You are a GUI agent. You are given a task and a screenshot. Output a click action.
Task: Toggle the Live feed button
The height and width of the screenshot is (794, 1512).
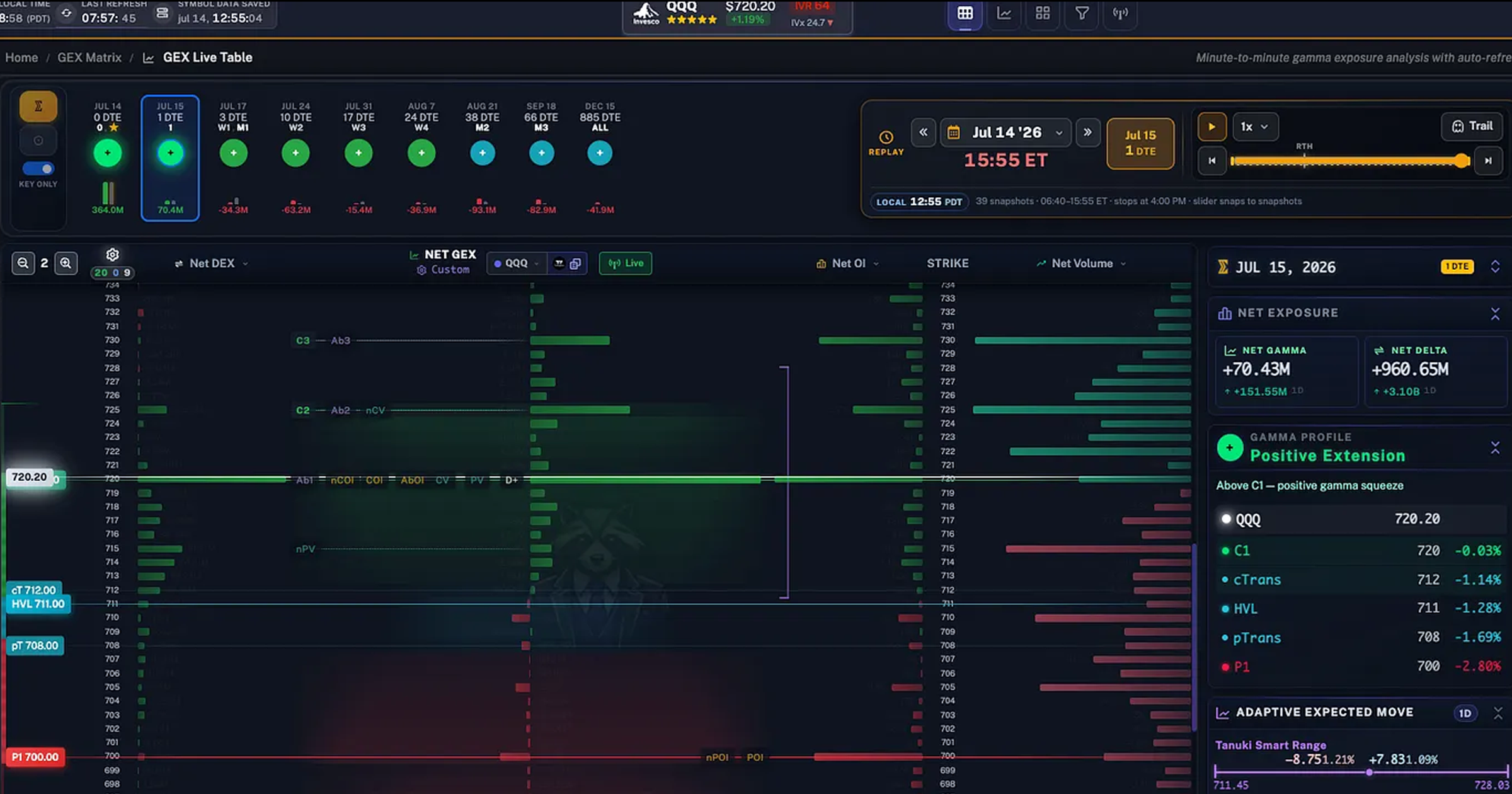coord(626,263)
